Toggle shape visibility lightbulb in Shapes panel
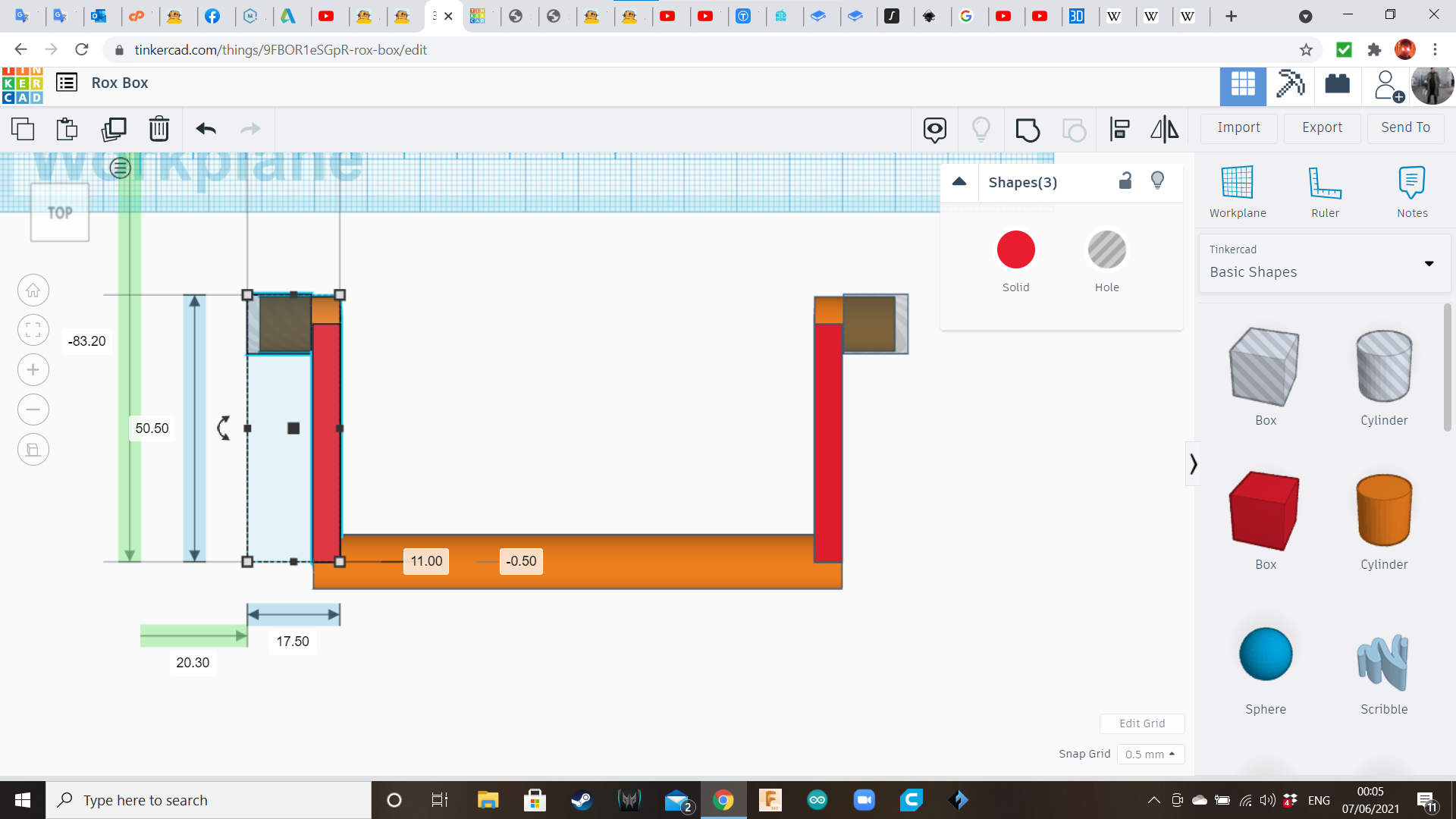Image resolution: width=1456 pixels, height=819 pixels. click(1157, 180)
